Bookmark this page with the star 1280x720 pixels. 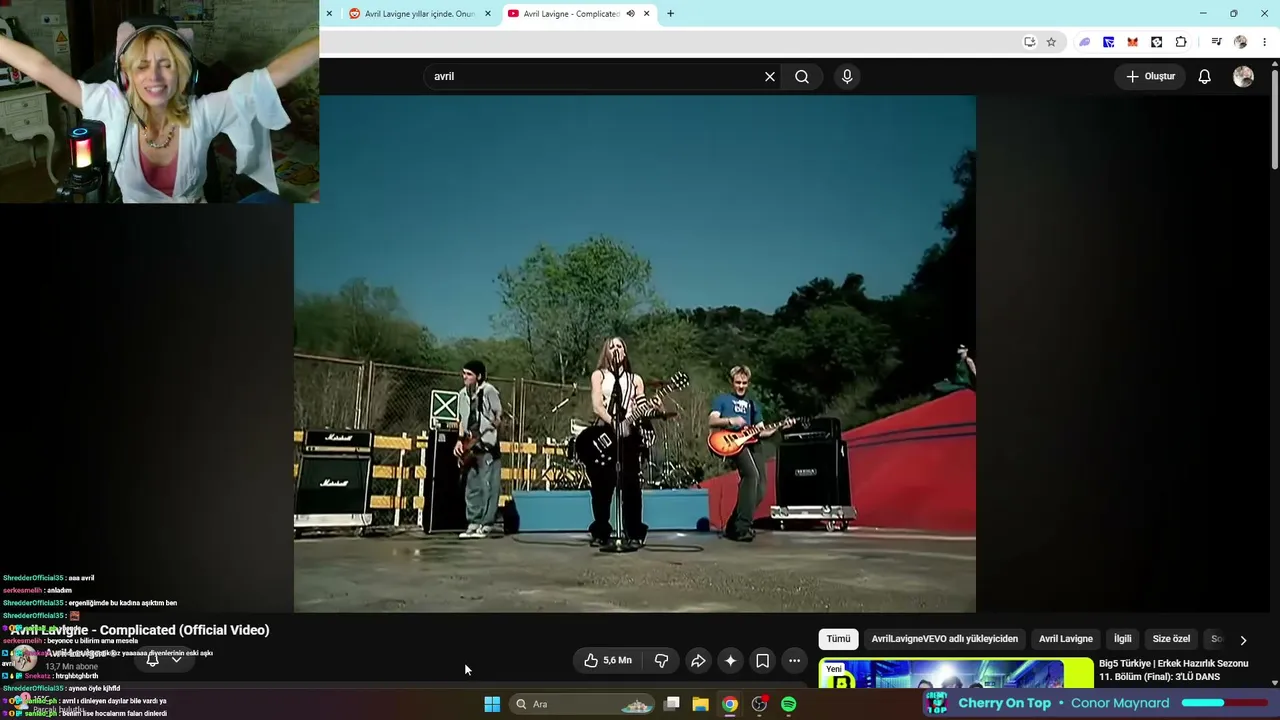1051,42
